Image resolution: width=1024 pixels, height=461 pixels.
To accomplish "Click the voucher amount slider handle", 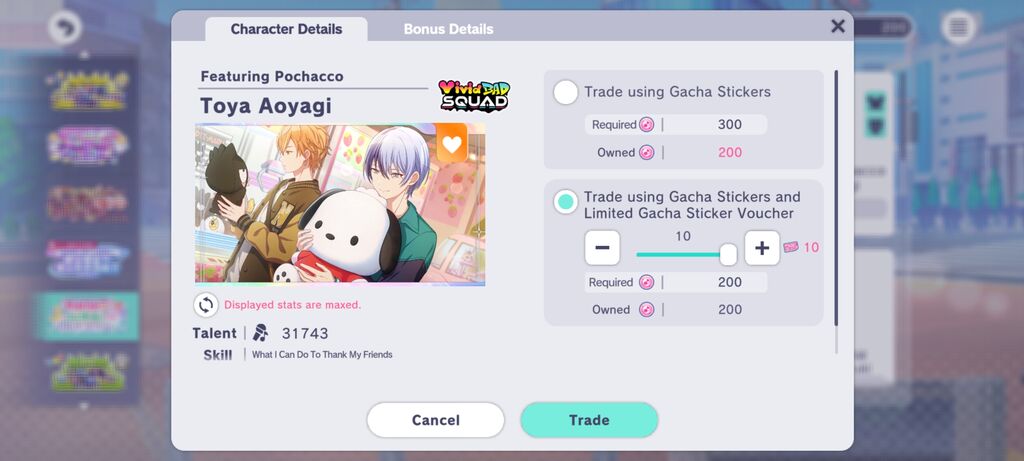I will [x=728, y=255].
